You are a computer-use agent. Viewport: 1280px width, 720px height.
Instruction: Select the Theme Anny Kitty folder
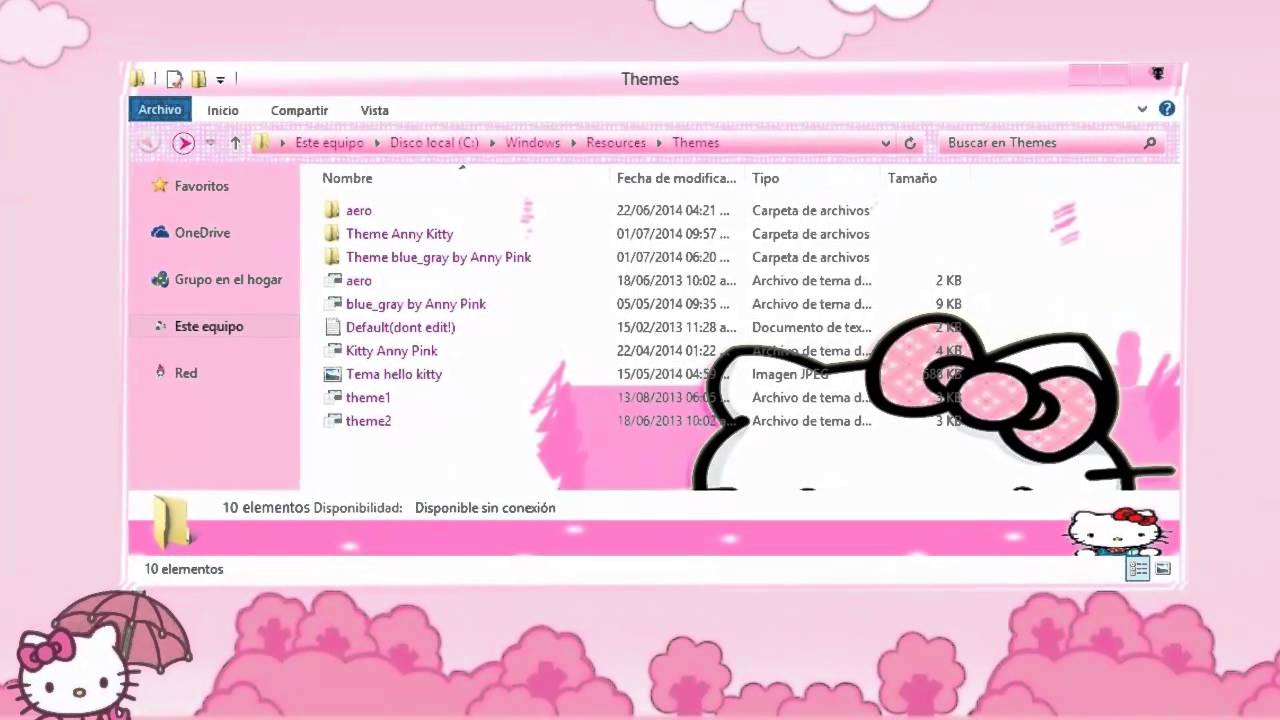(399, 234)
